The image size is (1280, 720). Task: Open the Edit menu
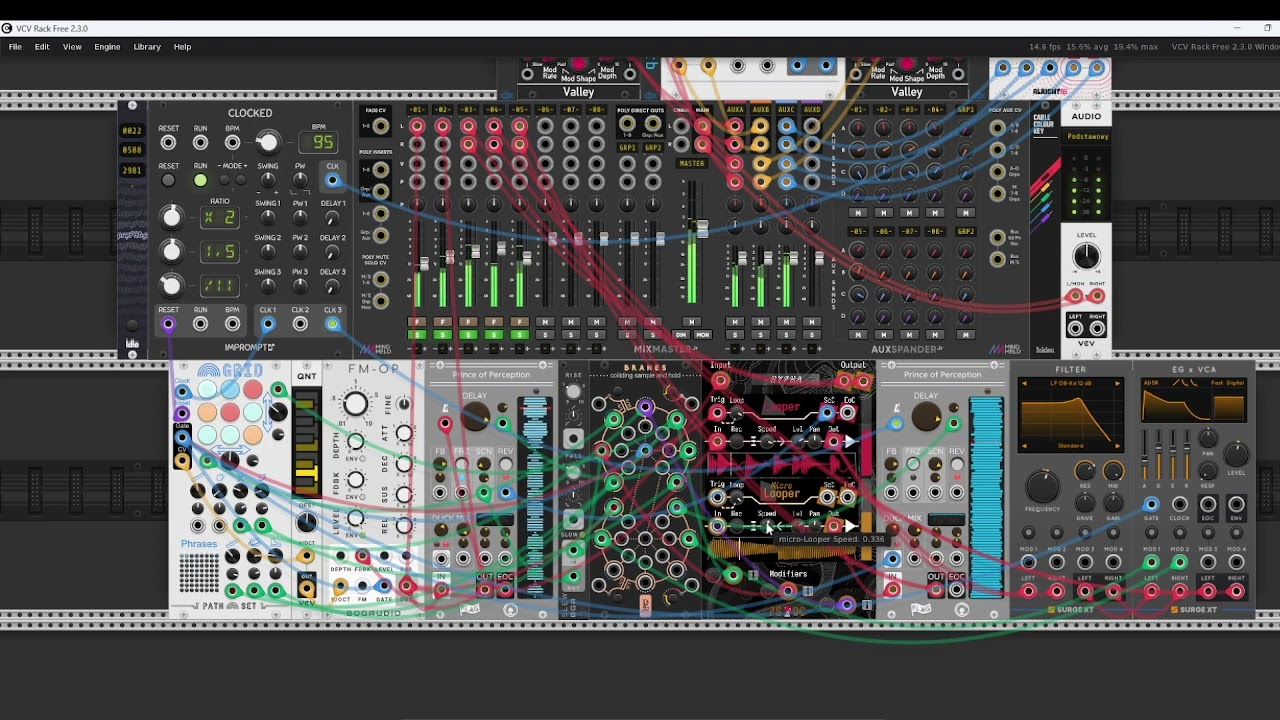click(x=42, y=47)
